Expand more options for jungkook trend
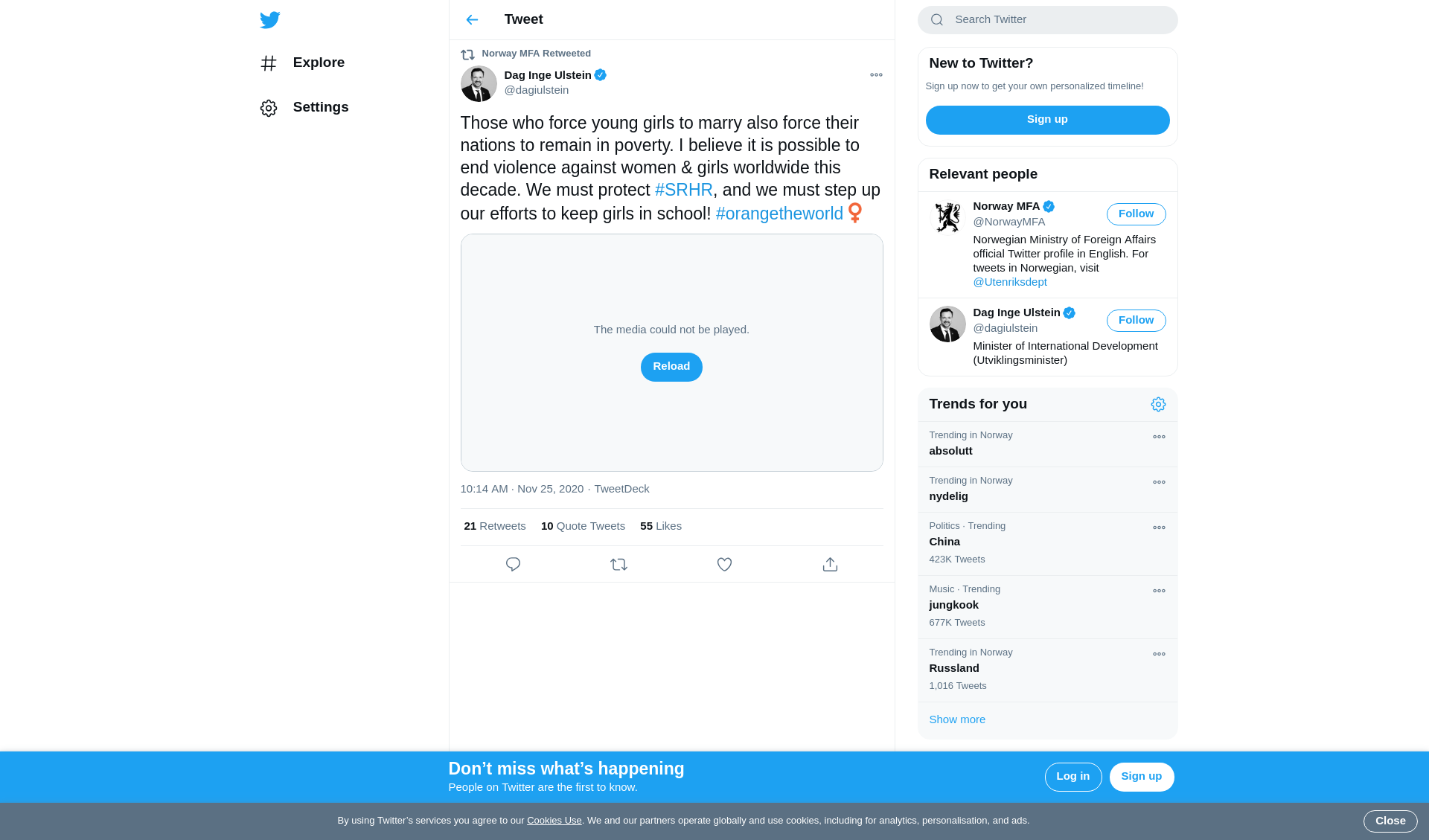This screenshot has height=840, width=1429. click(x=1159, y=591)
